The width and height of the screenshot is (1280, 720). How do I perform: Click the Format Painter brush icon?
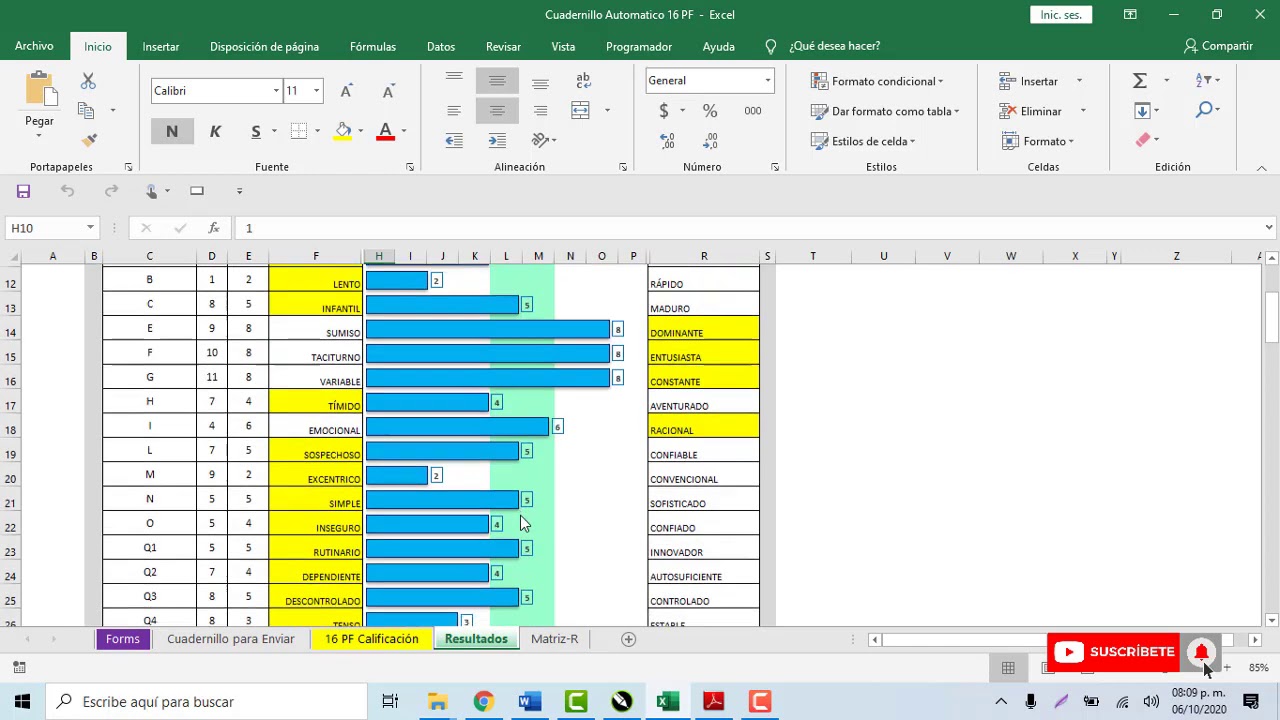coord(89,140)
